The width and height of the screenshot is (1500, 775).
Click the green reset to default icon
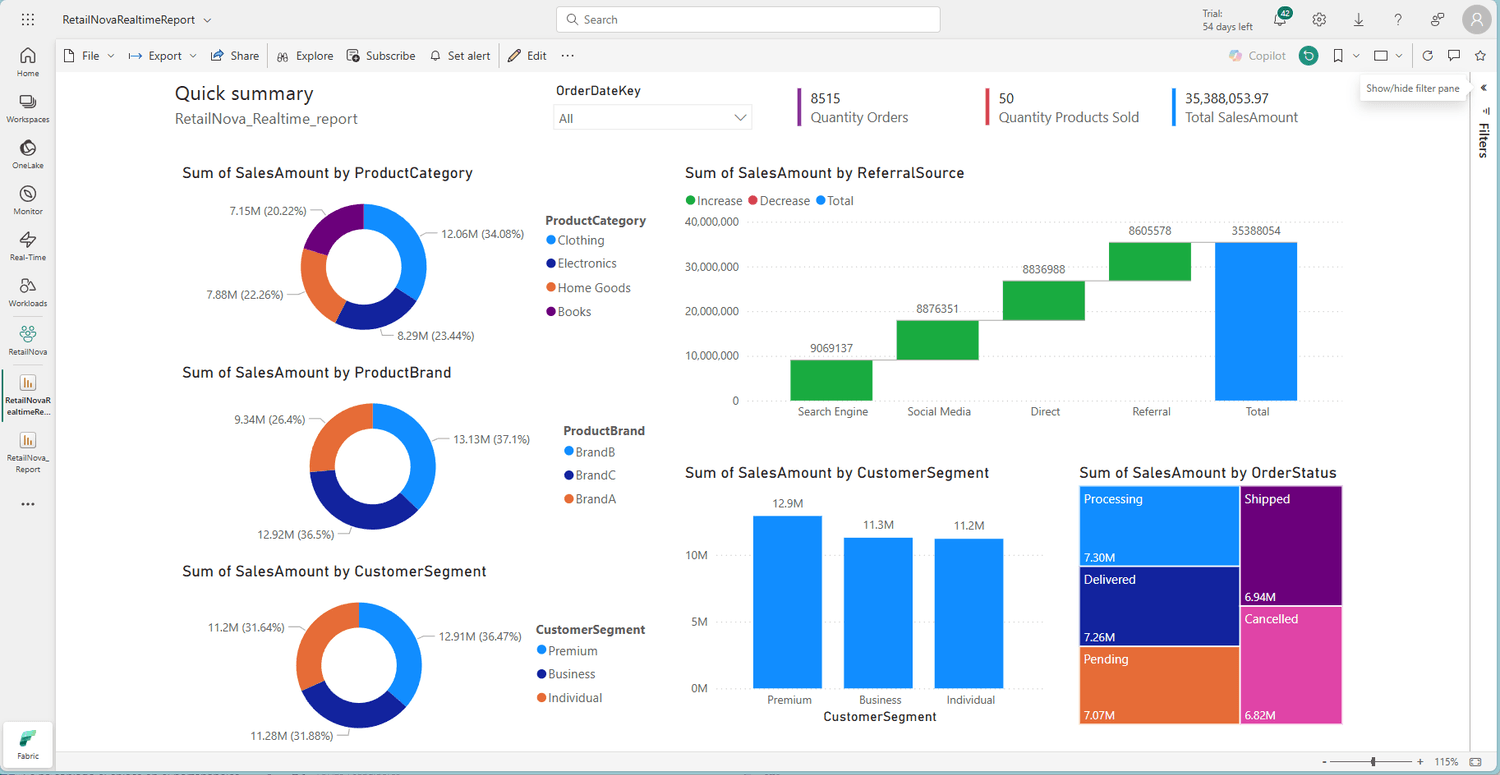click(x=1308, y=56)
